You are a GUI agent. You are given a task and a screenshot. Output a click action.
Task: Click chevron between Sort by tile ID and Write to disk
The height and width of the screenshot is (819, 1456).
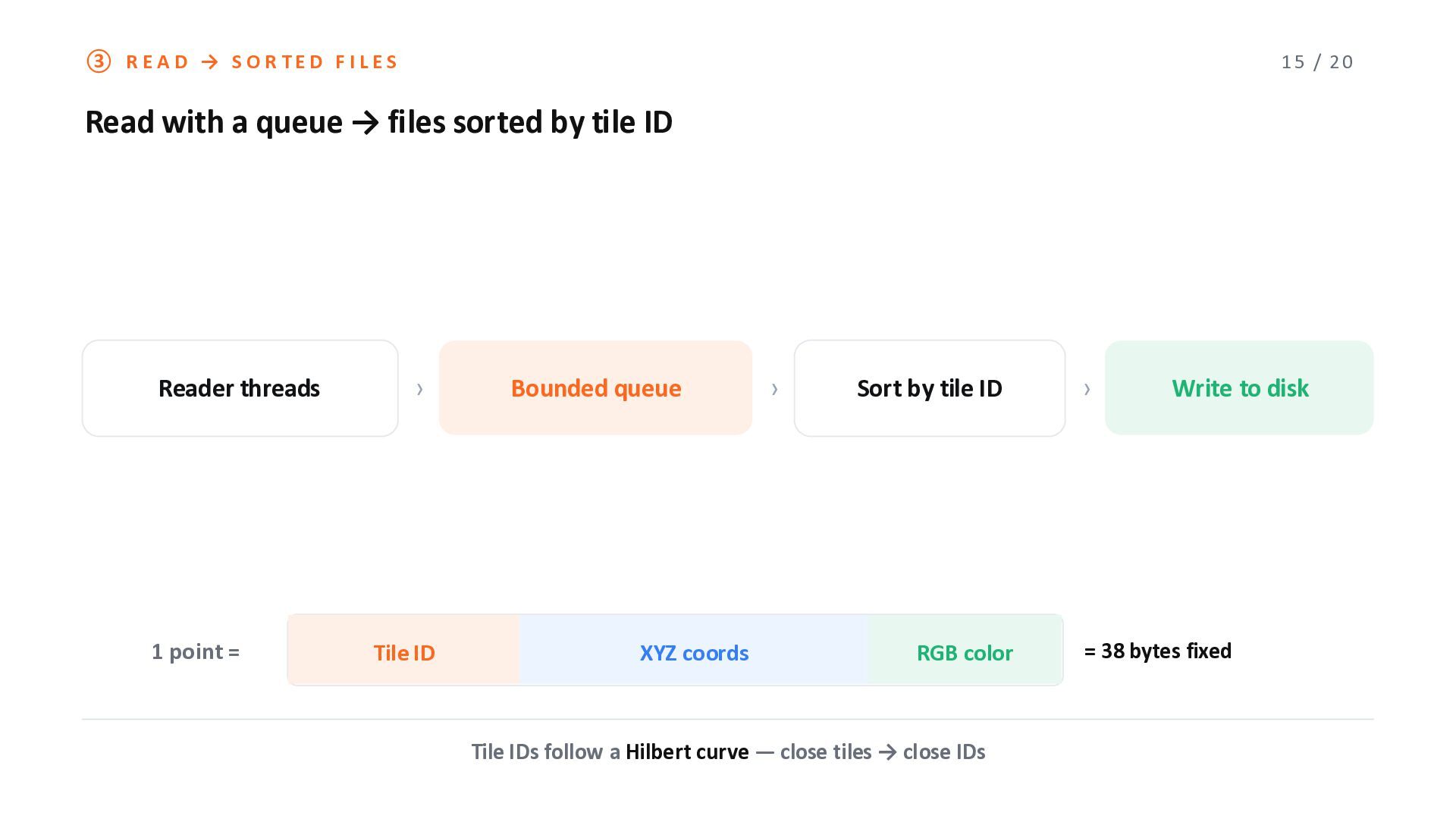(x=1087, y=389)
